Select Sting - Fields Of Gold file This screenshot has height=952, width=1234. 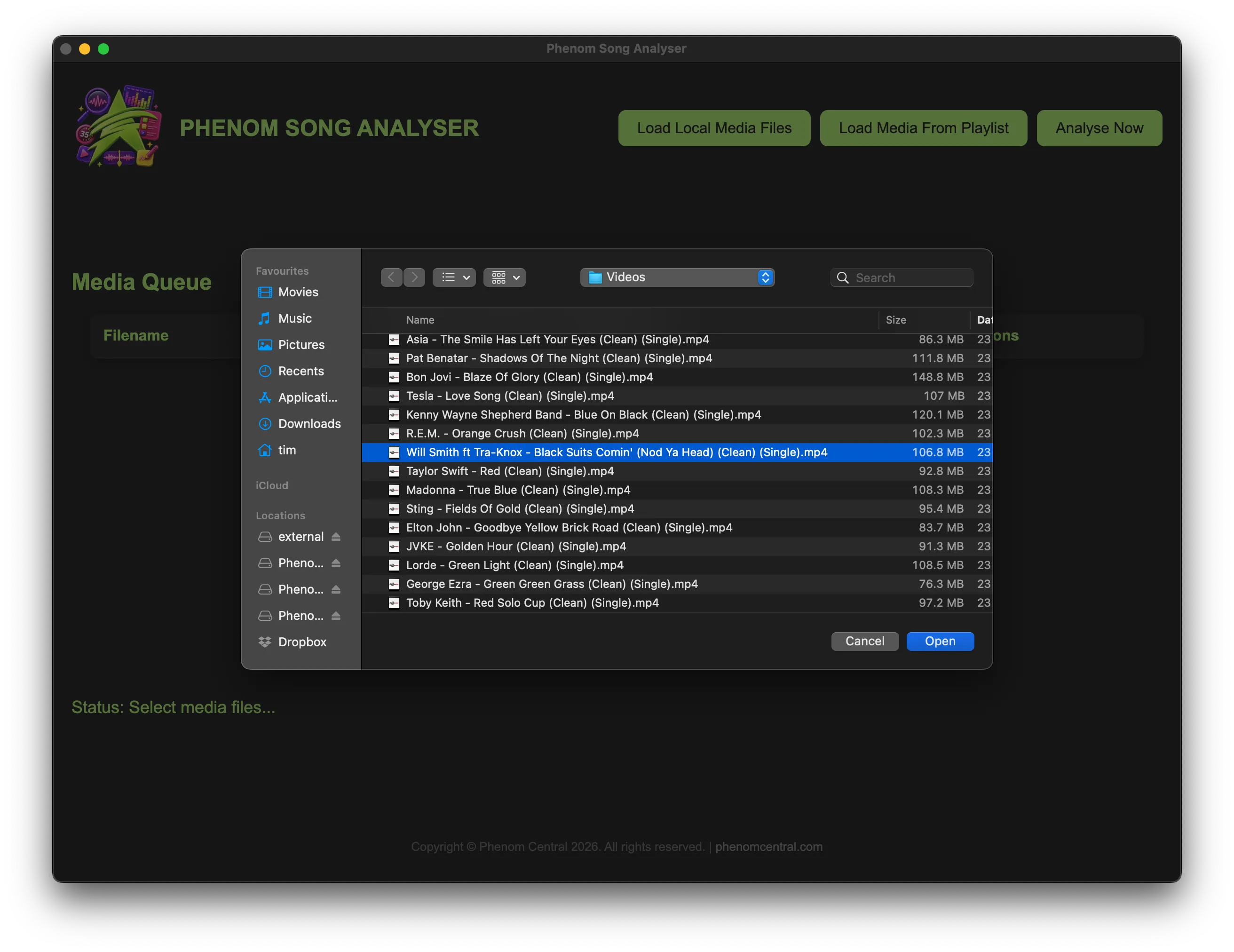677,508
